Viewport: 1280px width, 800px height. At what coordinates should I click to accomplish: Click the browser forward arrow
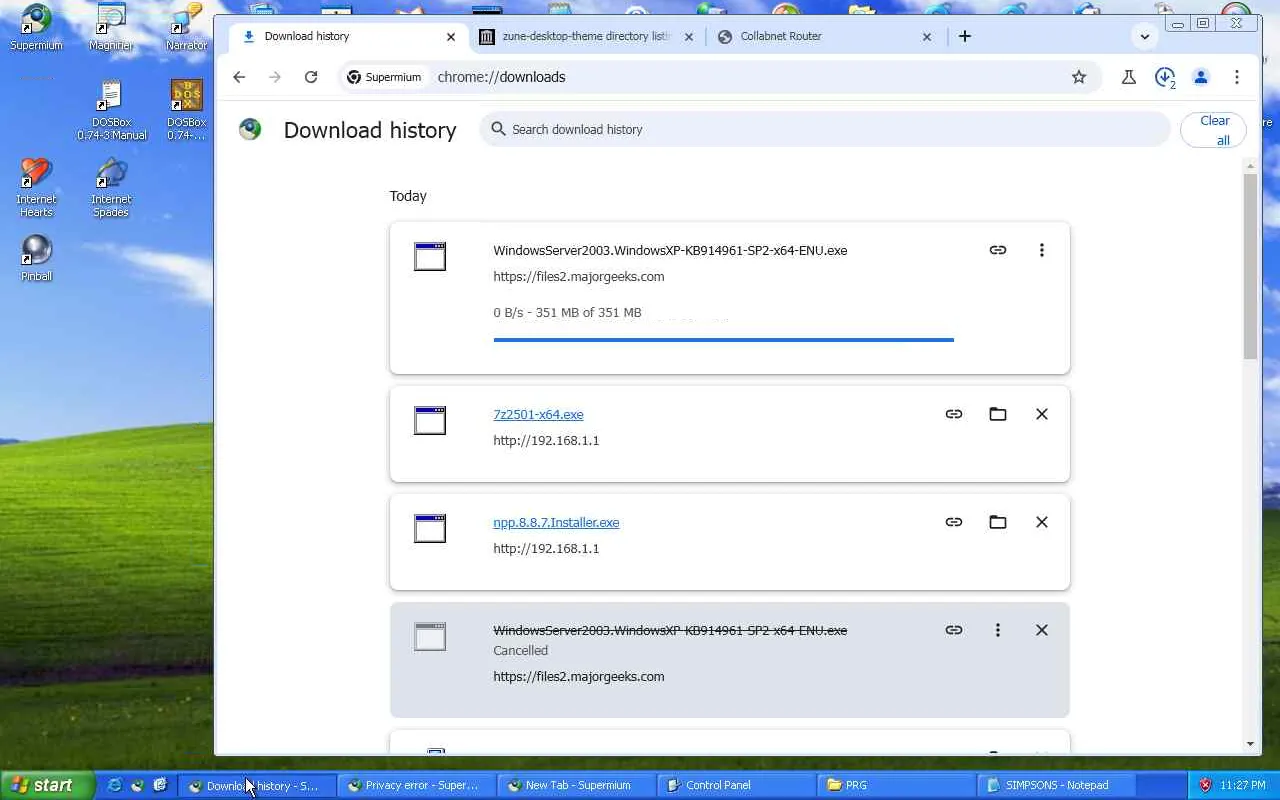tap(275, 77)
